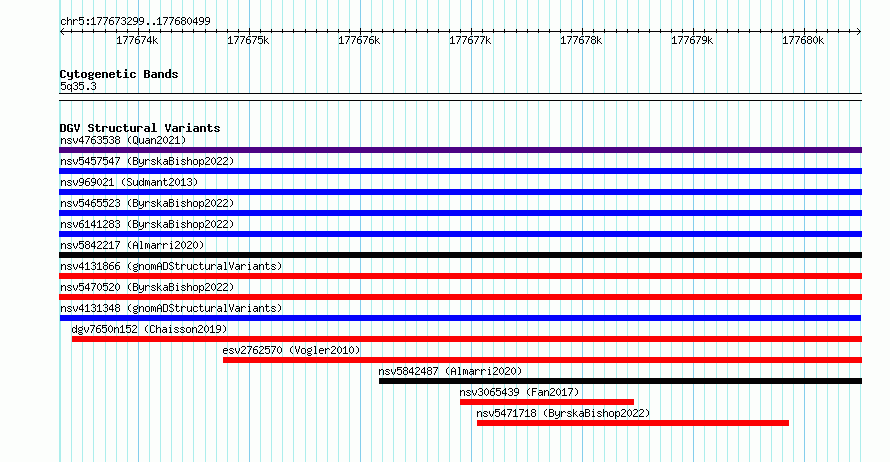Open nsv4131348 (gnomADStructuralVariants) label
This screenshot has height=462, width=890.
(x=171, y=308)
